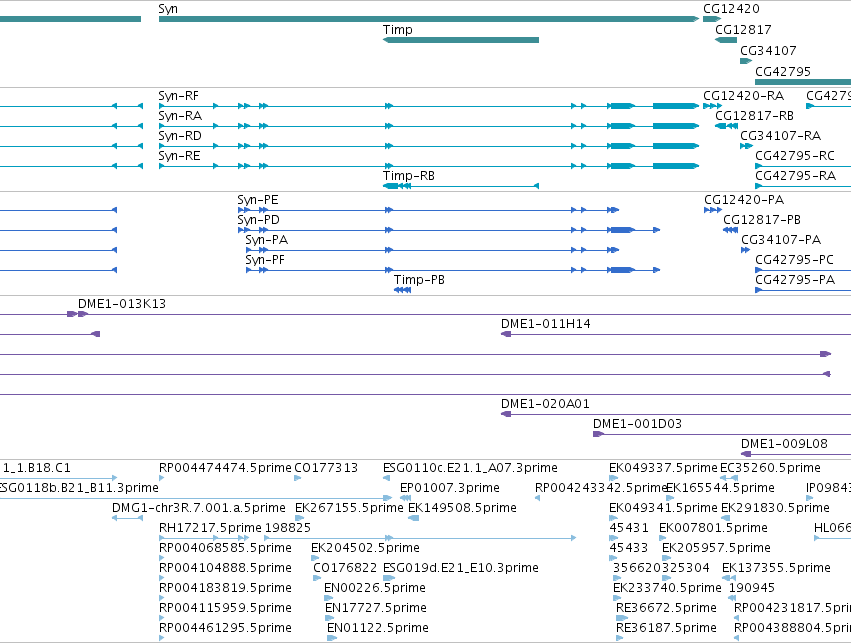This screenshot has width=851, height=643.
Task: Open the Syn-PD protein label
Action: (x=258, y=220)
